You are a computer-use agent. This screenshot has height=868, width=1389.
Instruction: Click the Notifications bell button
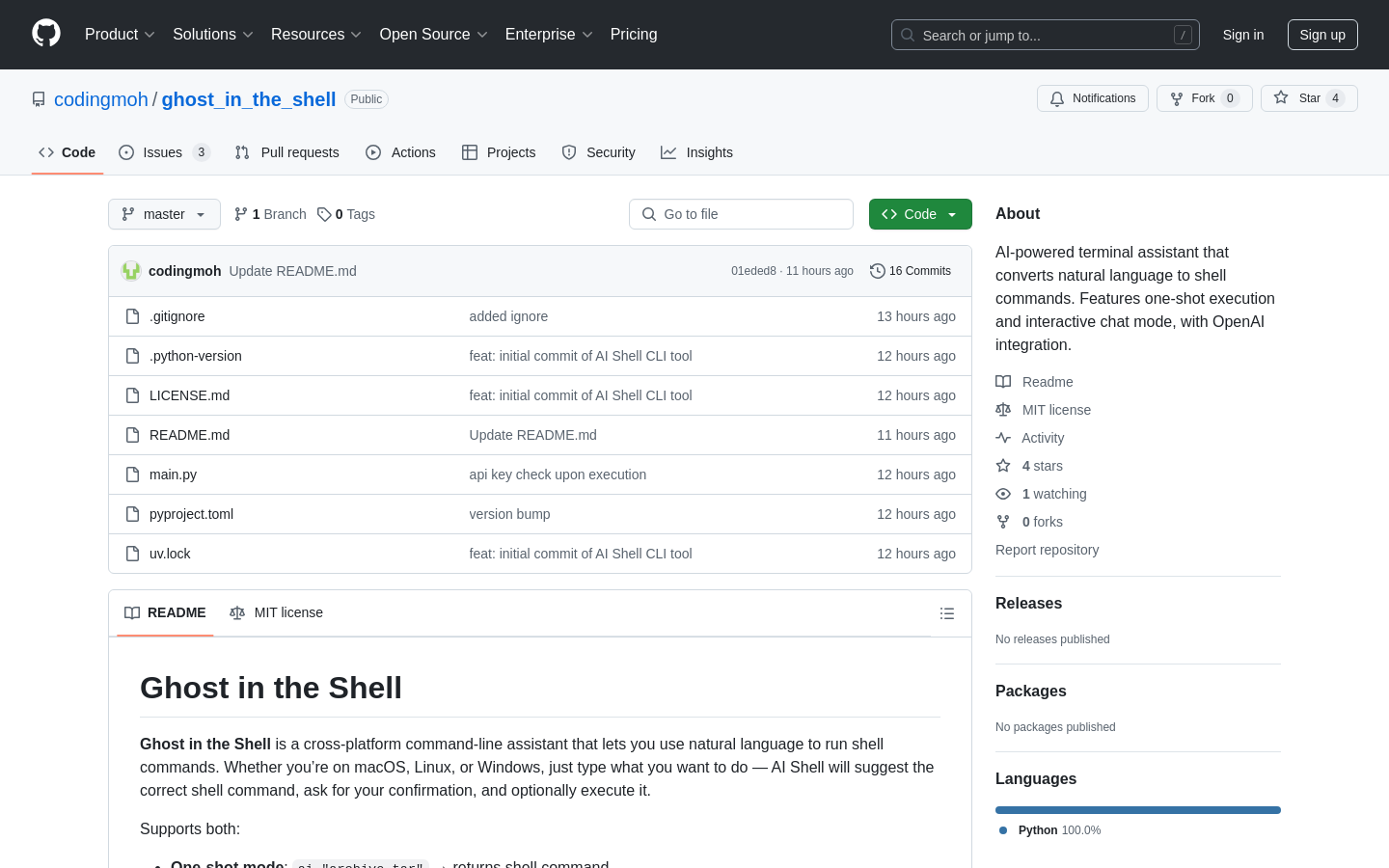point(1093,98)
